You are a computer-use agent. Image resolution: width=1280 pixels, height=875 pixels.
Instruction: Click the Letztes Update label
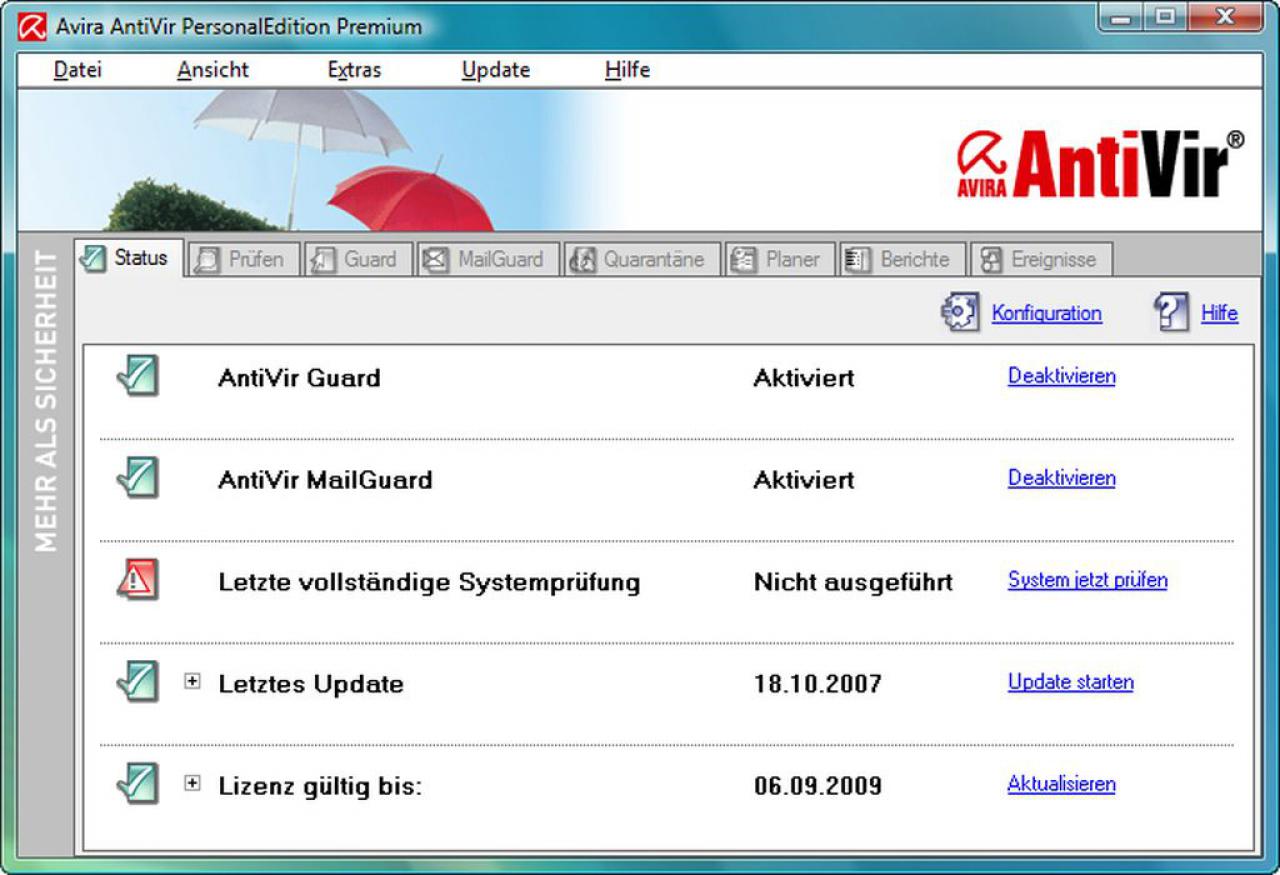[311, 684]
